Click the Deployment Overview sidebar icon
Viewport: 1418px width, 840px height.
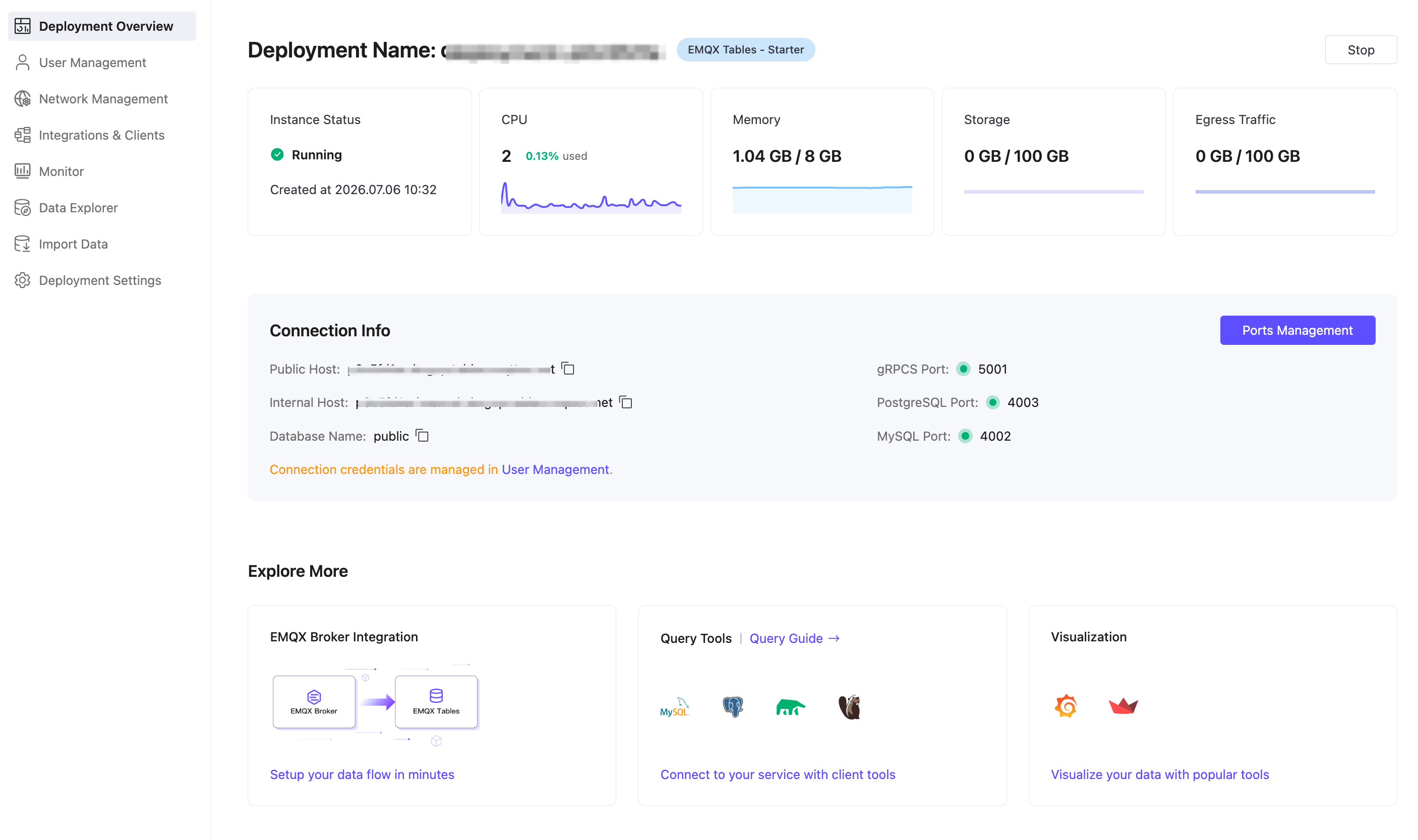click(x=23, y=26)
